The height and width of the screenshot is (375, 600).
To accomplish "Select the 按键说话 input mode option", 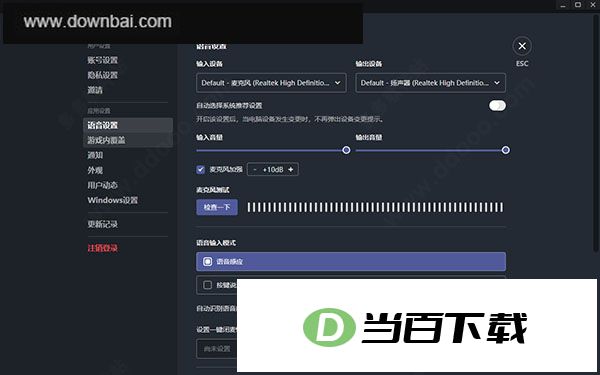I will coord(217,285).
